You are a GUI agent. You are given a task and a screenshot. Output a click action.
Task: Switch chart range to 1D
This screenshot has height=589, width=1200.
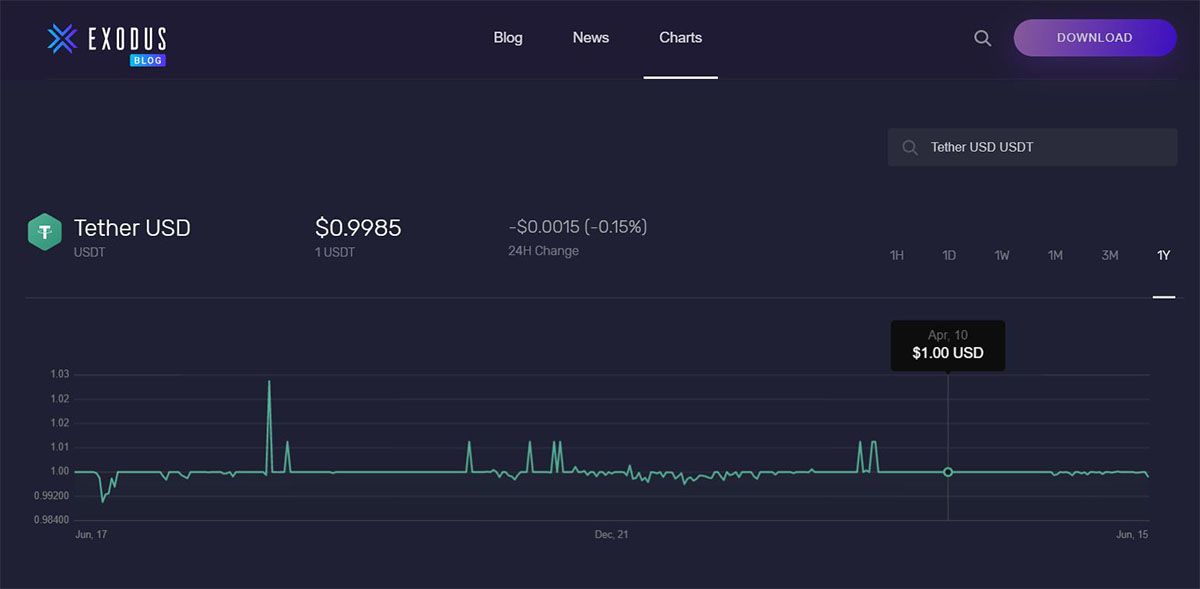click(949, 255)
